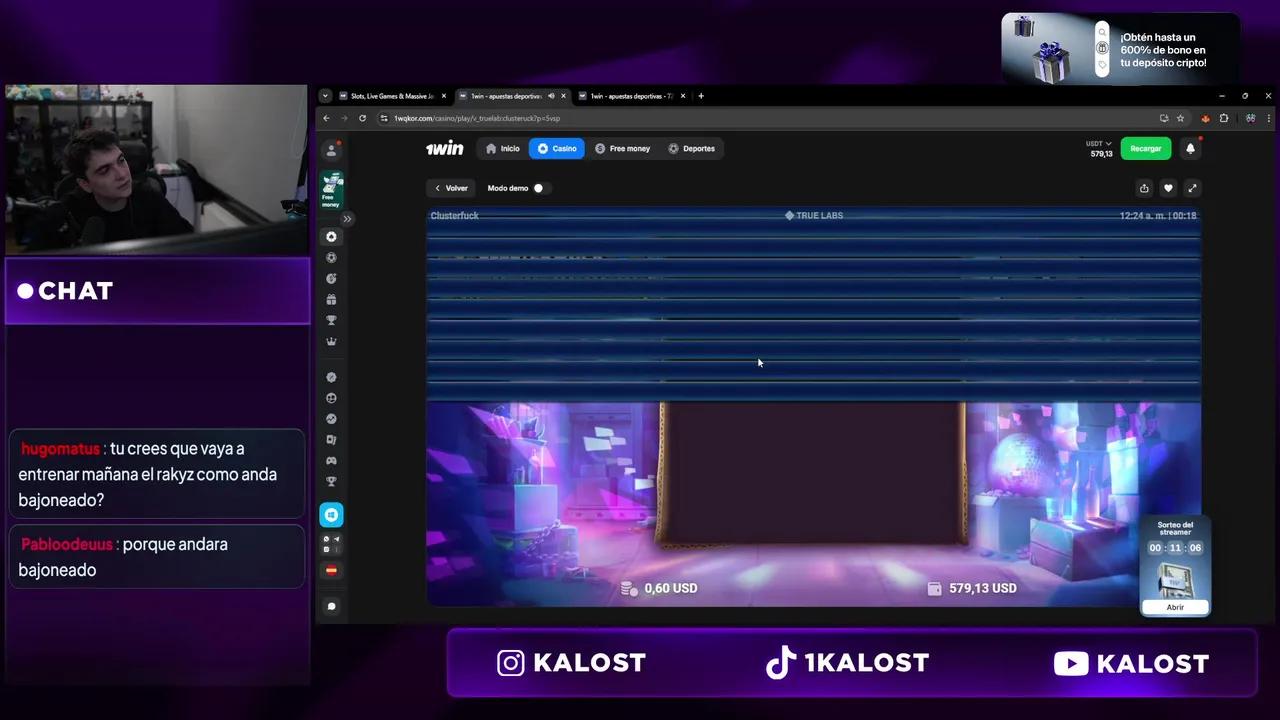Image resolution: width=1280 pixels, height=720 pixels.
Task: Click the Free money banner in sidebar
Action: click(x=331, y=189)
